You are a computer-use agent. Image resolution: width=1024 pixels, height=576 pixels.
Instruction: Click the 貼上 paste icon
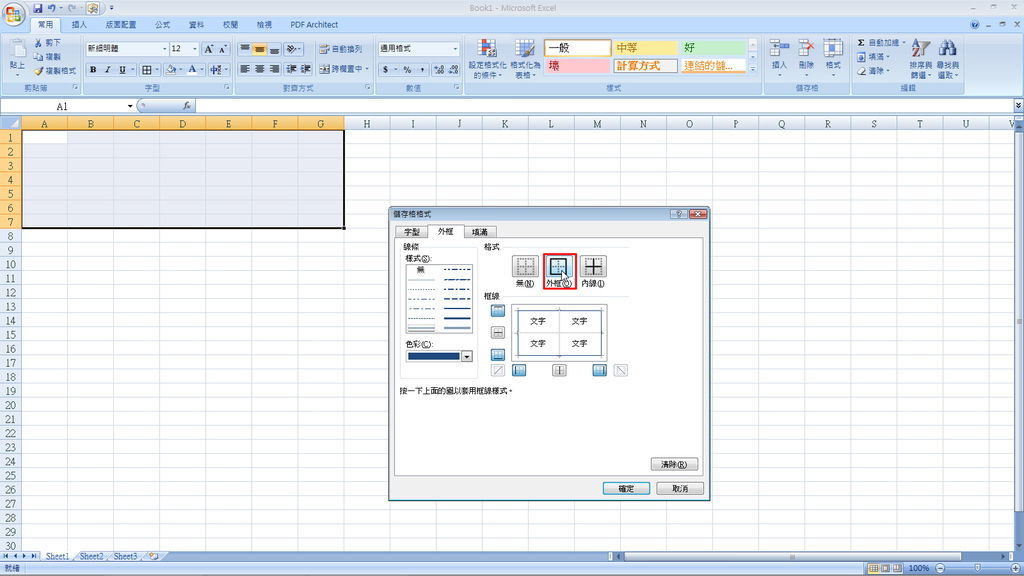click(x=18, y=50)
